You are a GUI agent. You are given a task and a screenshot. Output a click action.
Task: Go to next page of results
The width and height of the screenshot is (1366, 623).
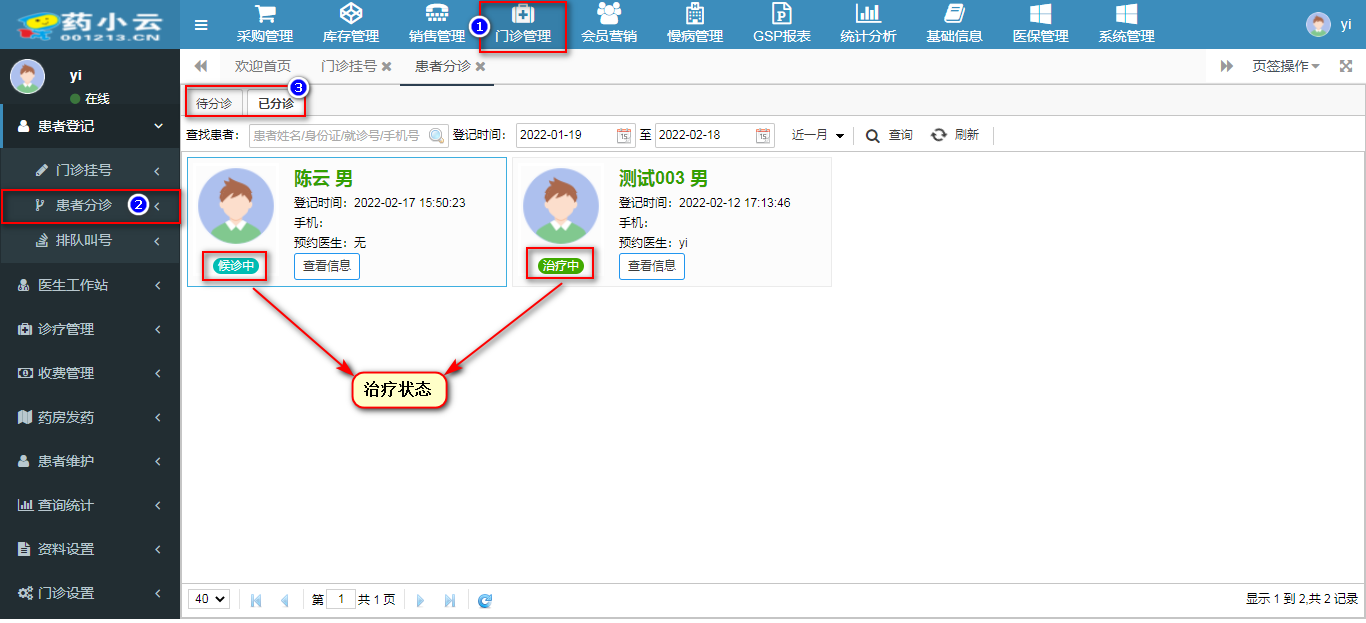click(x=420, y=600)
